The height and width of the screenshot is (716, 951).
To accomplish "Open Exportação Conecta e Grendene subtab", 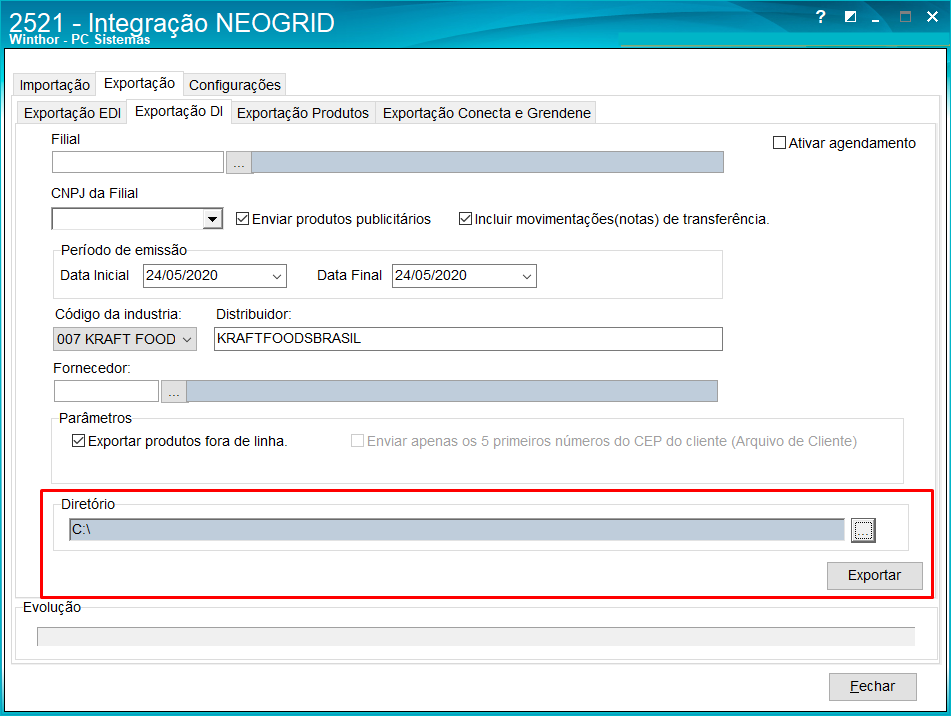I will (x=486, y=113).
